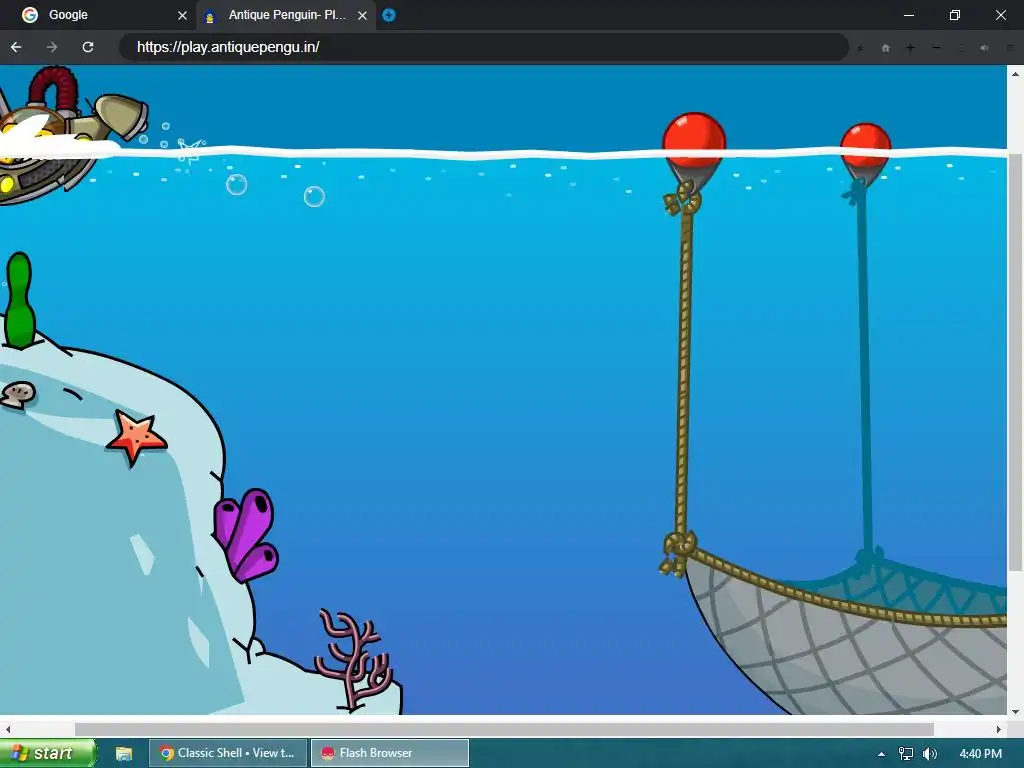Click the golden rope under the buoy
This screenshot has width=1024, height=768.
tap(684, 372)
